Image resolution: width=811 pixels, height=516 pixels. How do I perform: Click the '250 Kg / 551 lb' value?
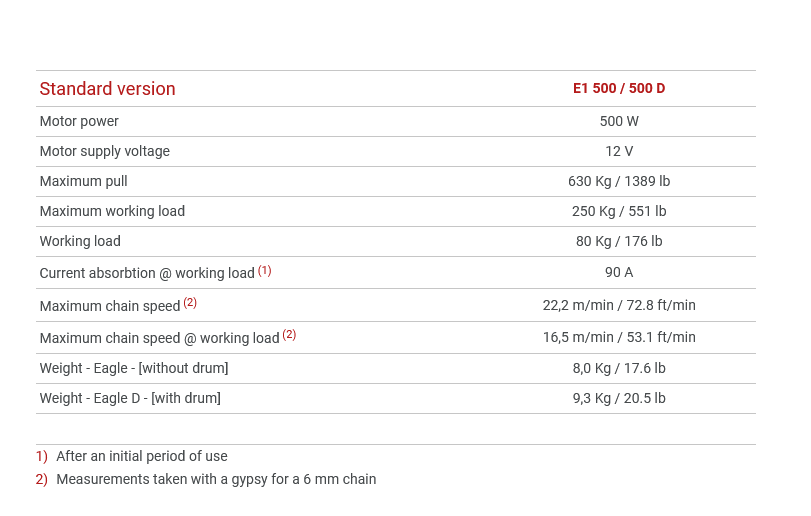click(x=619, y=212)
